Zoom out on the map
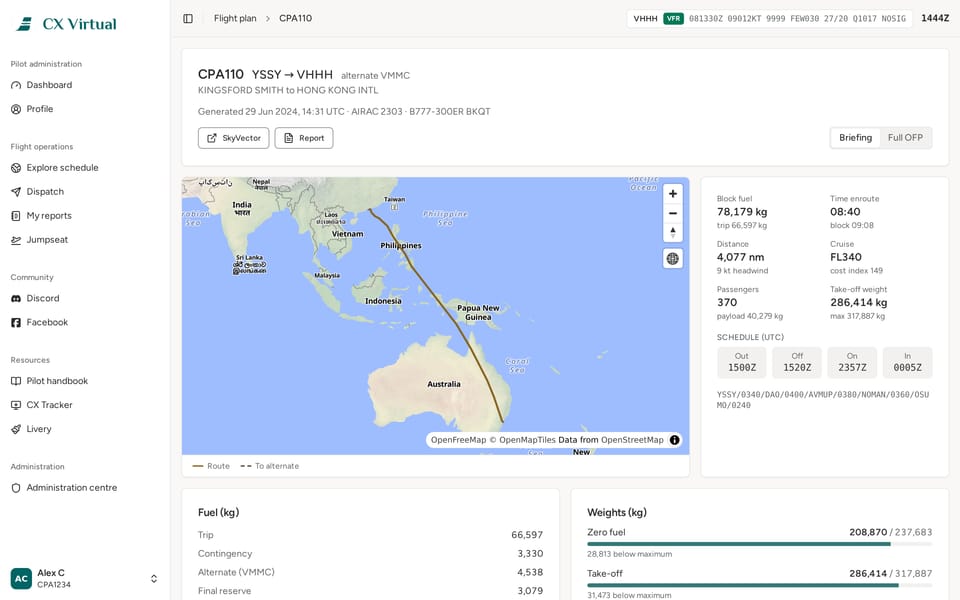 click(x=673, y=213)
